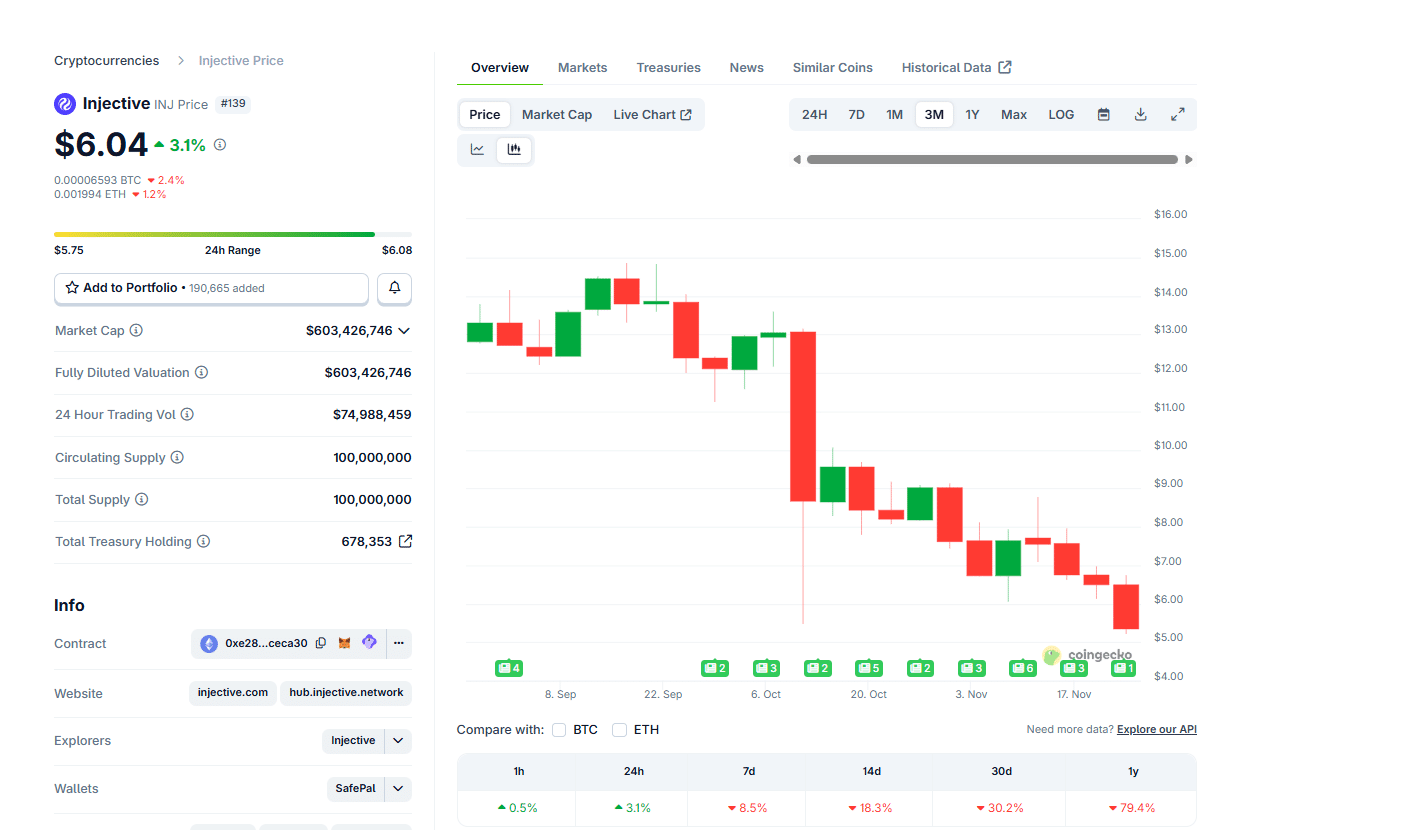Switch to the line chart icon
Image resolution: width=1413 pixels, height=830 pixels.
click(x=478, y=149)
